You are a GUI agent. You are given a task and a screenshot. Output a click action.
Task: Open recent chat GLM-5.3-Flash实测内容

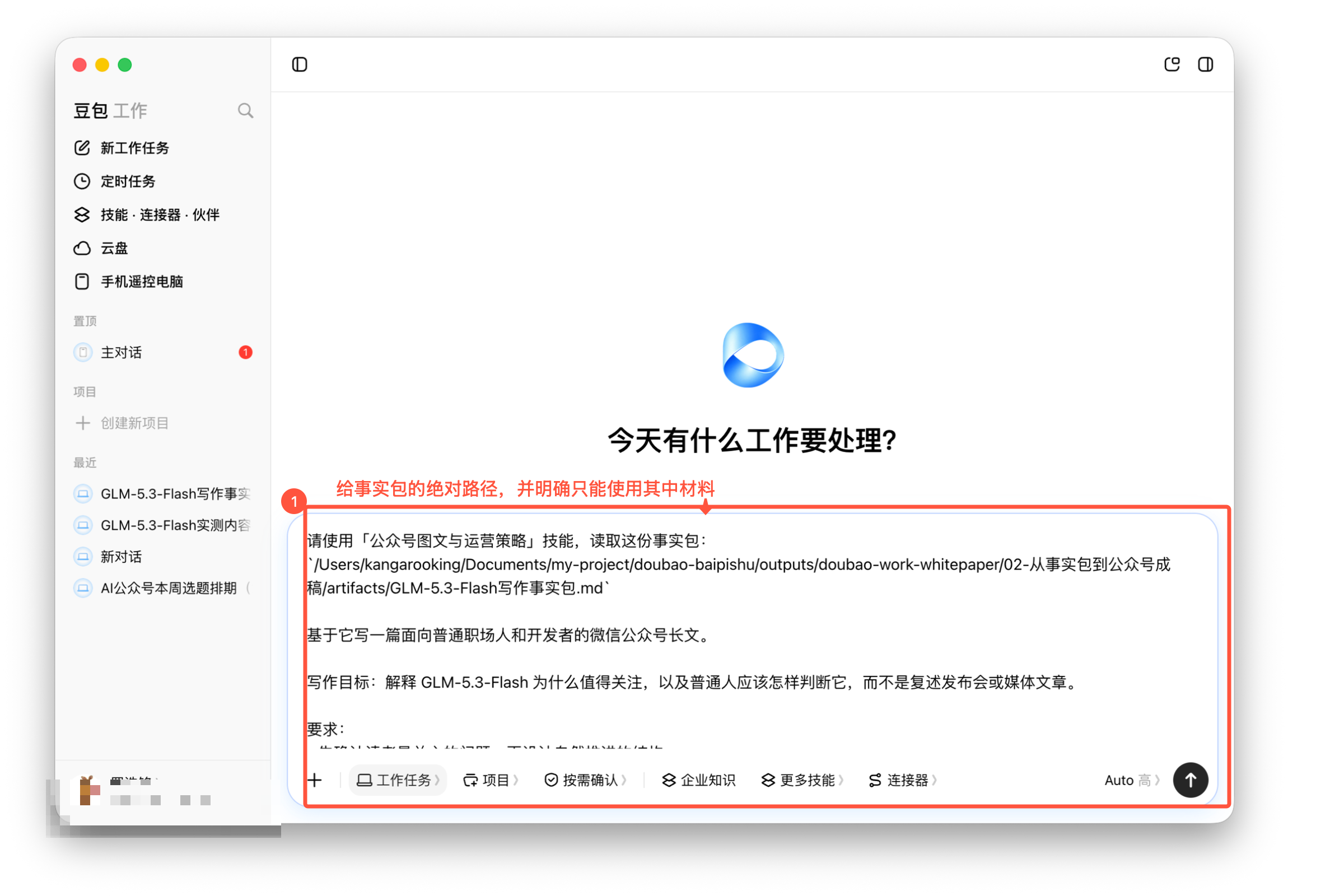point(163,525)
